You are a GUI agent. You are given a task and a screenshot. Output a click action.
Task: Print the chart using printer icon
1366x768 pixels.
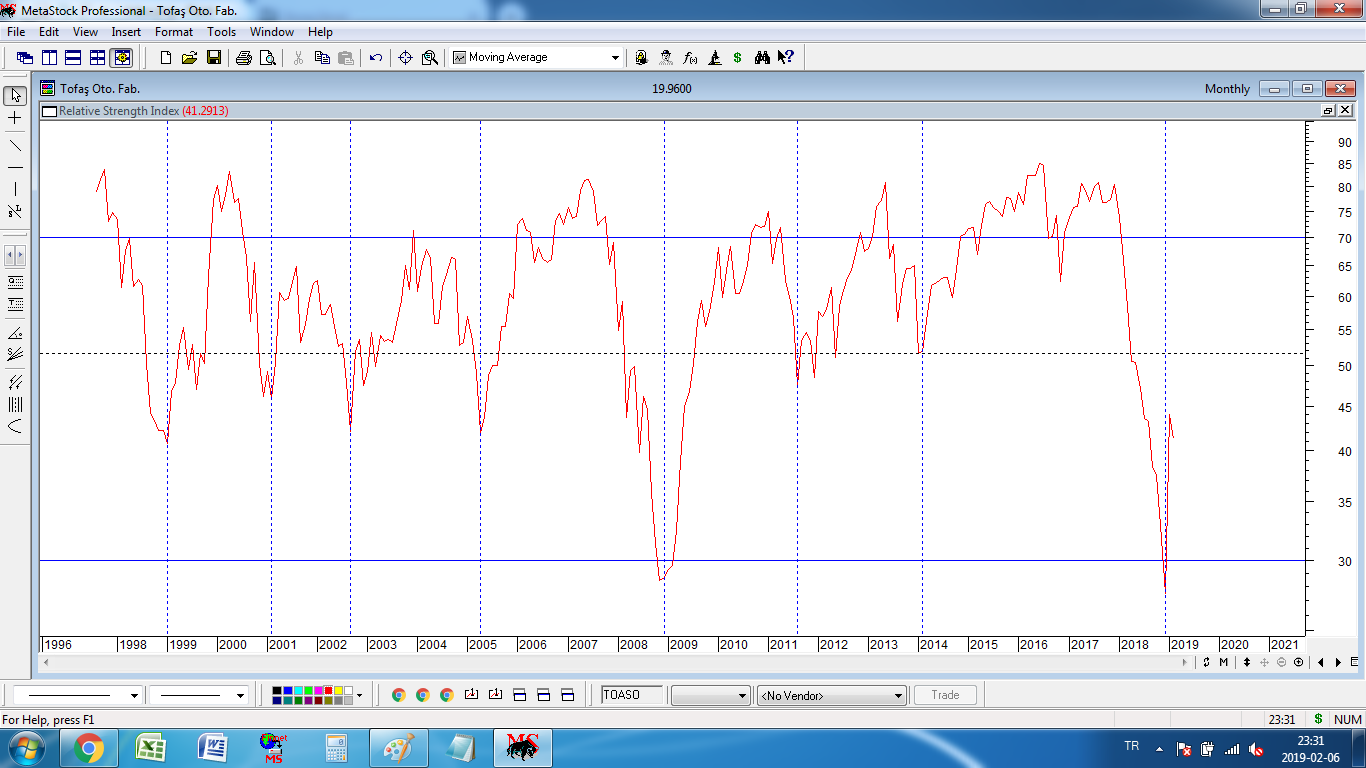[x=243, y=58]
